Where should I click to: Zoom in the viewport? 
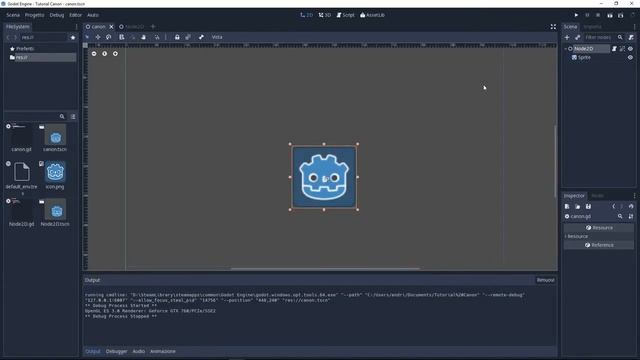point(115,53)
